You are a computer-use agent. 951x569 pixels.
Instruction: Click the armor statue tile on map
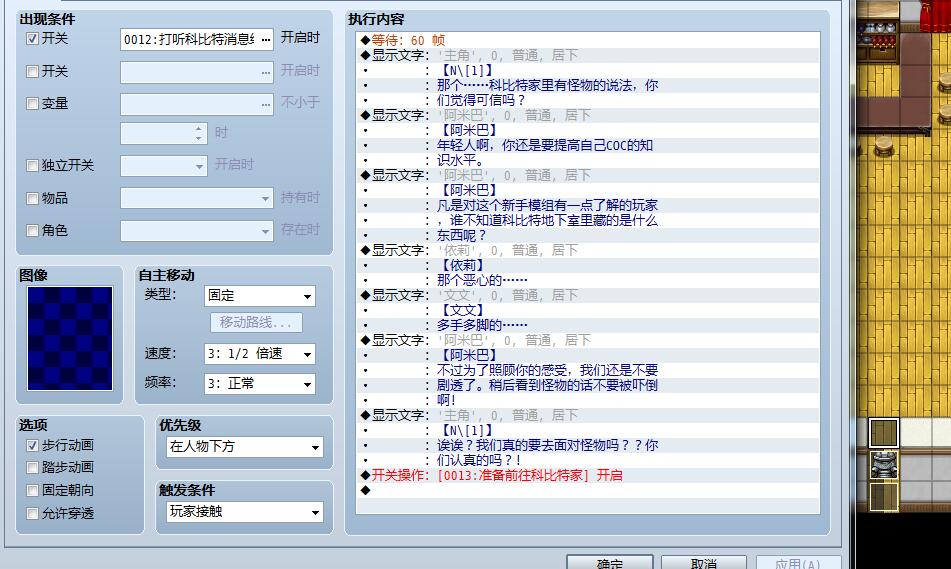click(x=884, y=465)
